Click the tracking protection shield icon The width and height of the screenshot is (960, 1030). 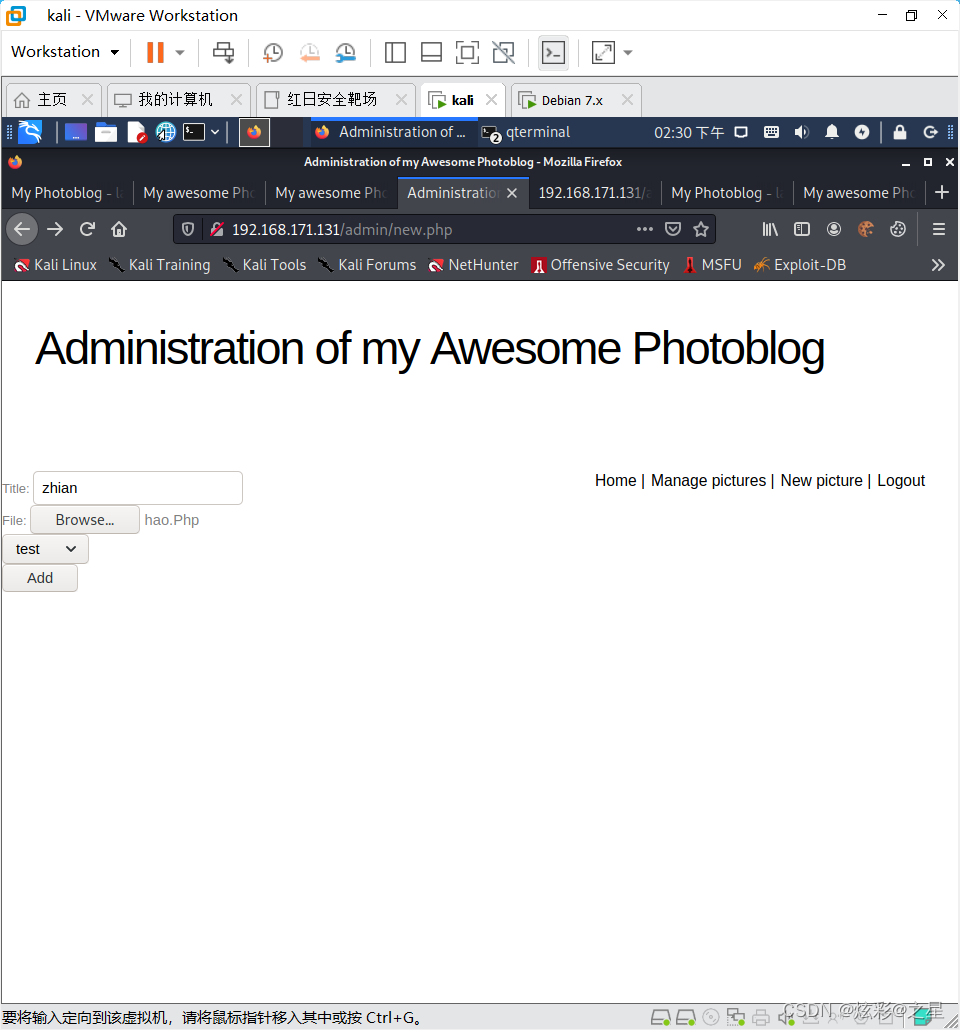[x=188, y=229]
